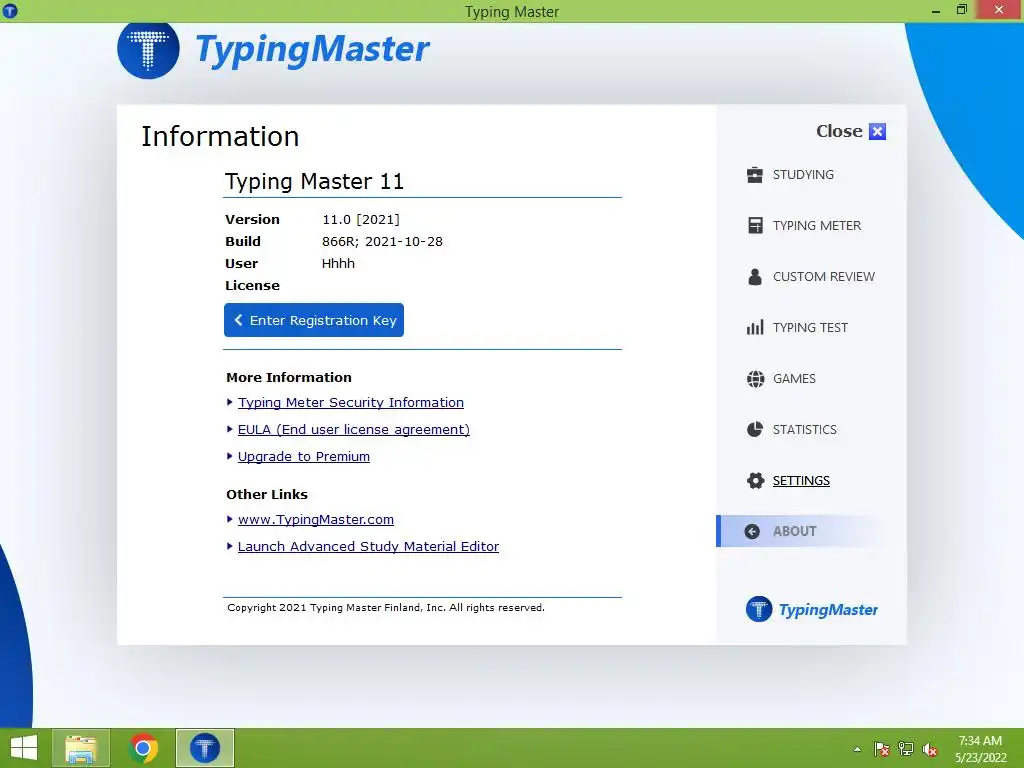
Task: Click the TypingMaster logo in the header
Action: coord(274,50)
